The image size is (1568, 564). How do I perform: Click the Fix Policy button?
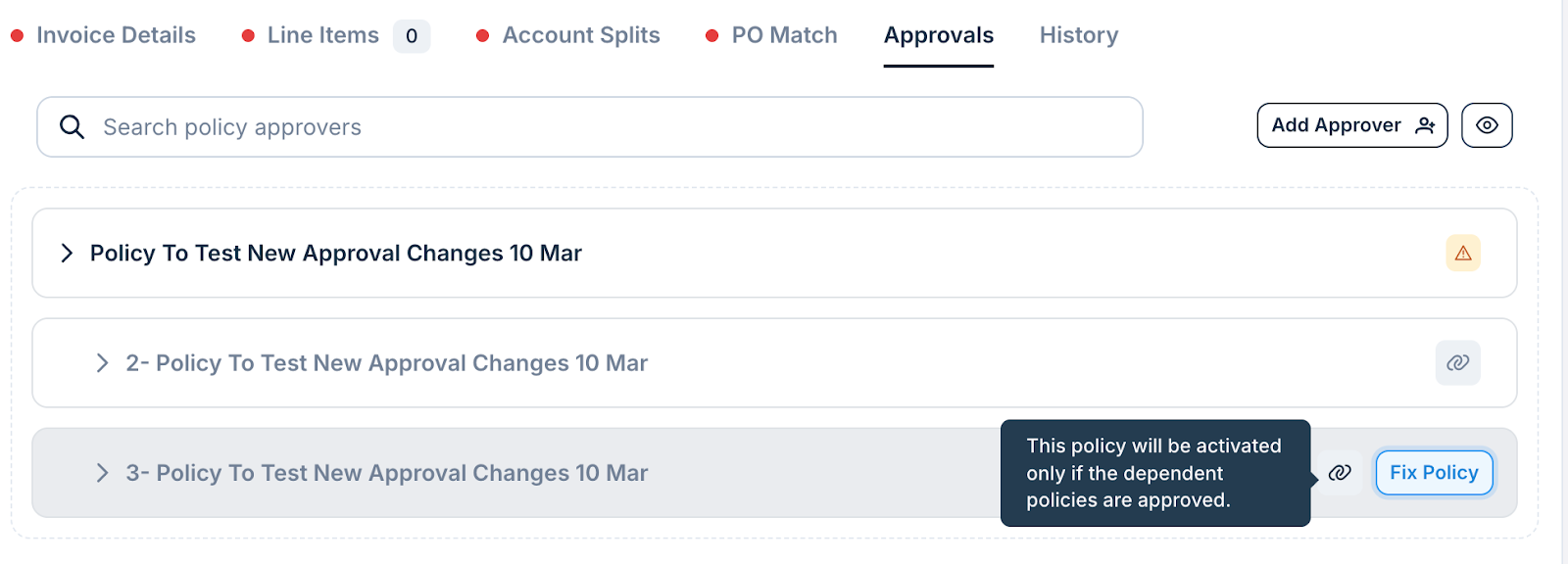pyautogui.click(x=1434, y=473)
